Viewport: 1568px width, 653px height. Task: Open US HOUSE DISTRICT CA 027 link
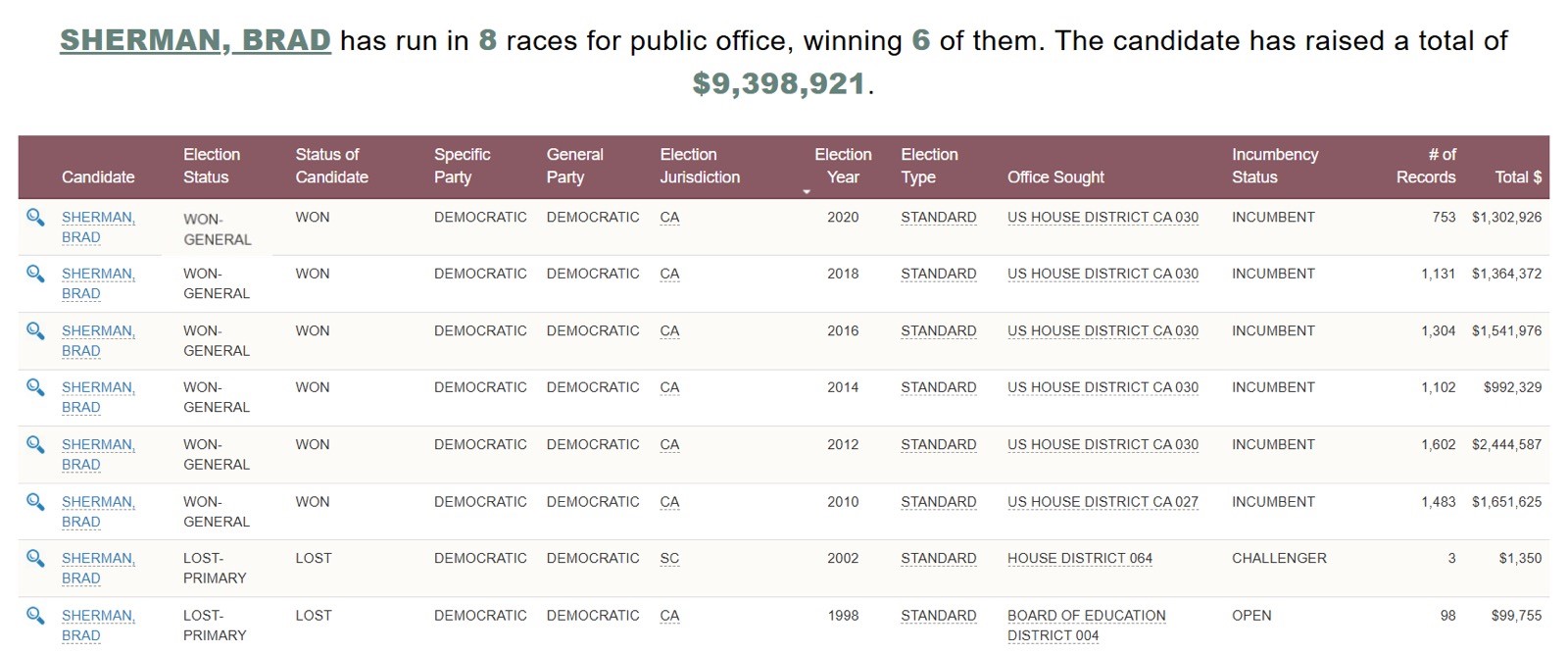coord(1102,502)
